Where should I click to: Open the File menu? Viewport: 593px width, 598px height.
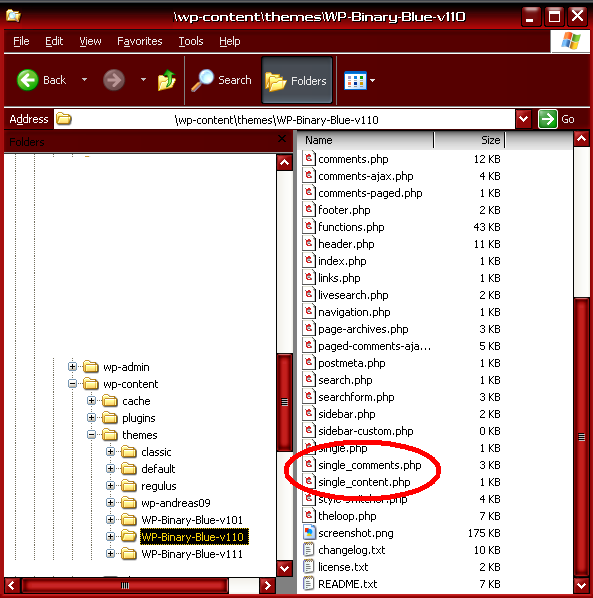[21, 41]
